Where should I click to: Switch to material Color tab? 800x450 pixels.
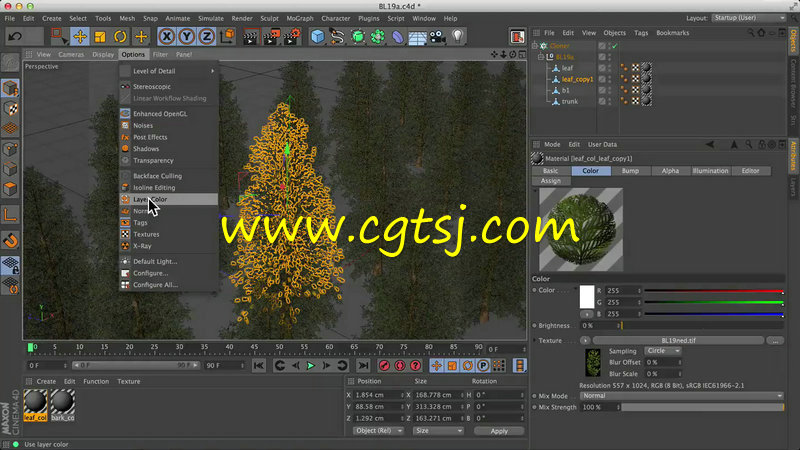pos(590,171)
